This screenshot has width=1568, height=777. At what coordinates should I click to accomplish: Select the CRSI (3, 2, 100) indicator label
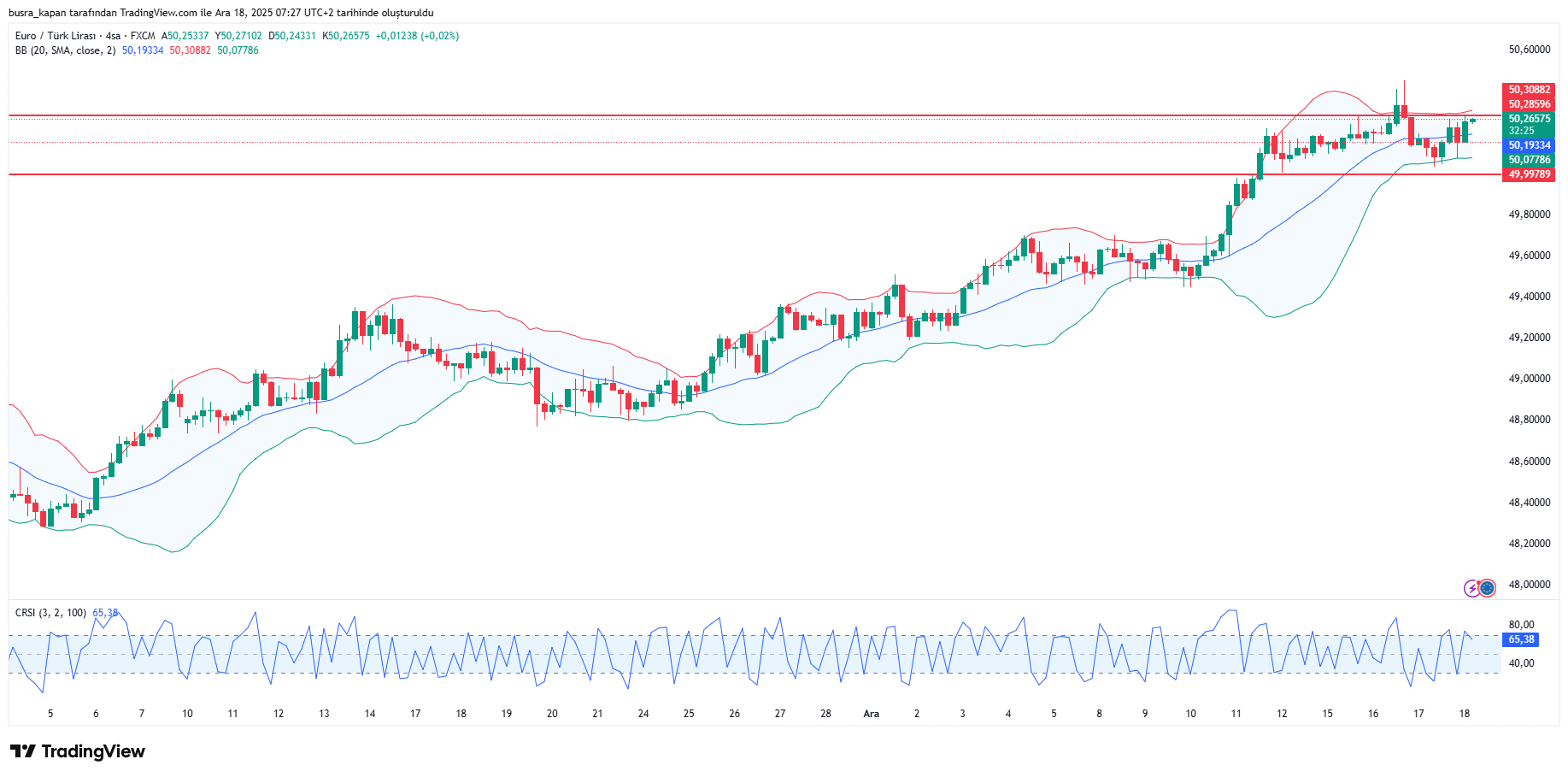point(50,613)
